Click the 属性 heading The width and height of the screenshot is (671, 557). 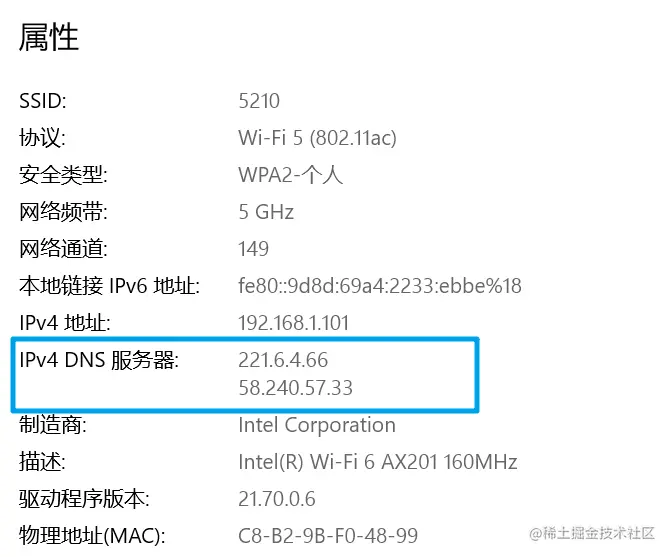[49, 38]
